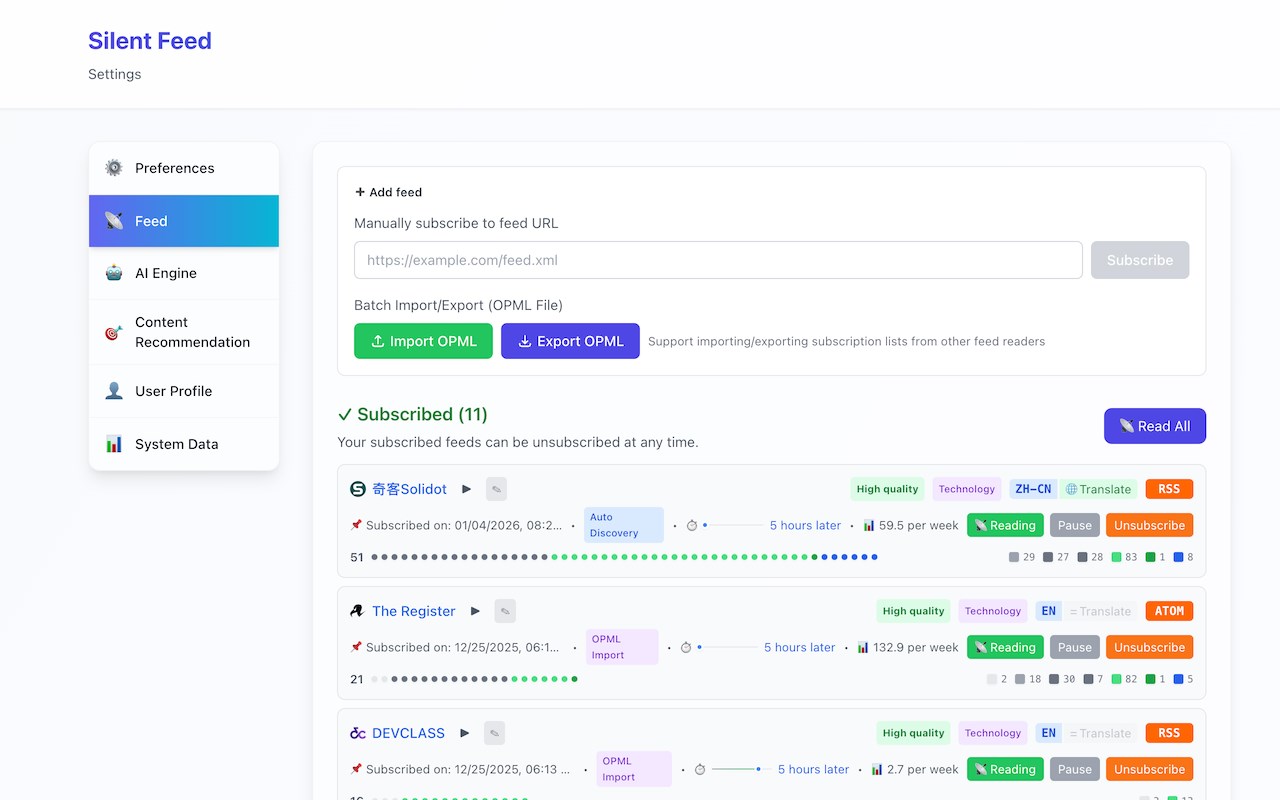
Task: Click the DEVCLASS logo icon
Action: click(358, 733)
